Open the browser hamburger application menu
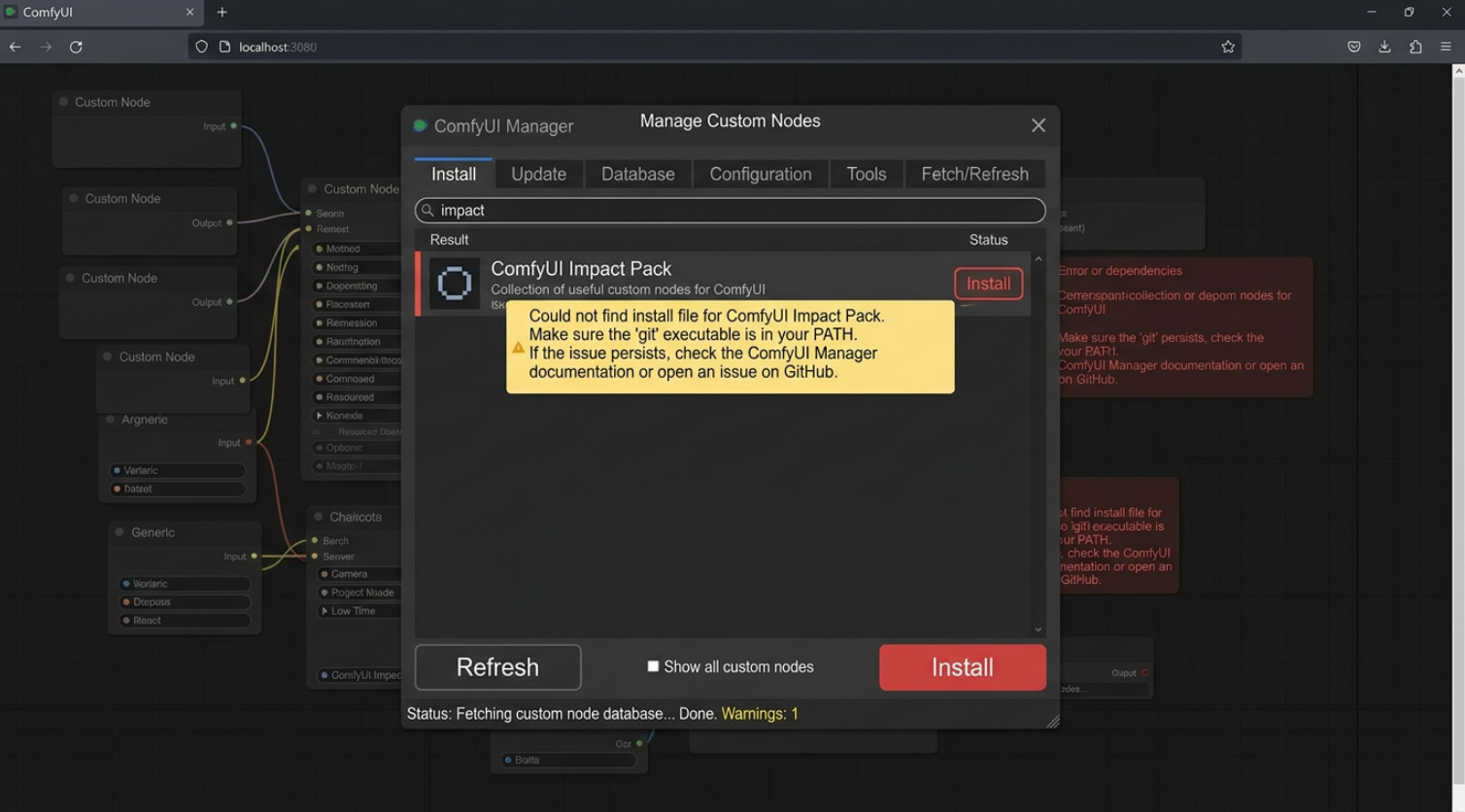The width and height of the screenshot is (1465, 812). pos(1446,47)
